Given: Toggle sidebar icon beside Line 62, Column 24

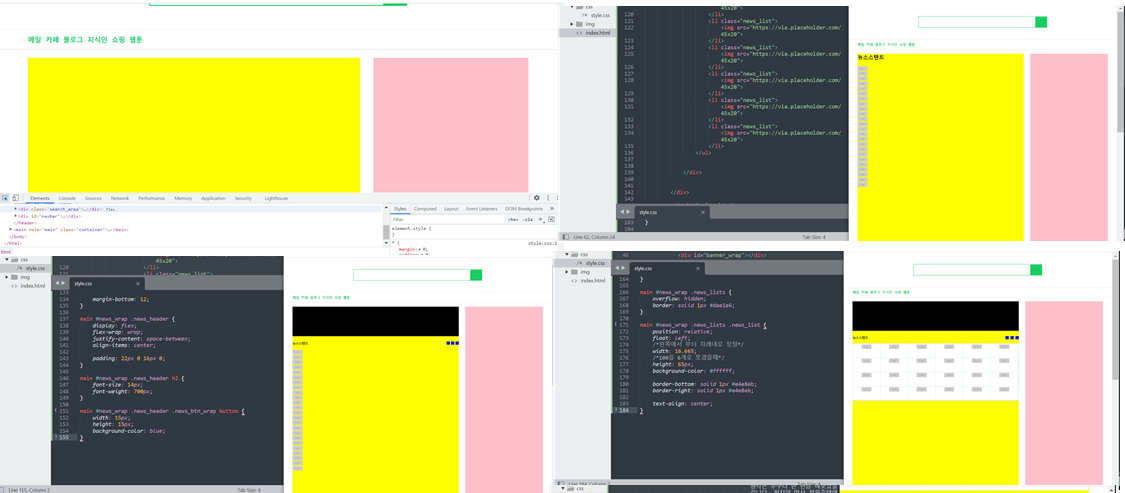Looking at the screenshot, I should coord(565,237).
